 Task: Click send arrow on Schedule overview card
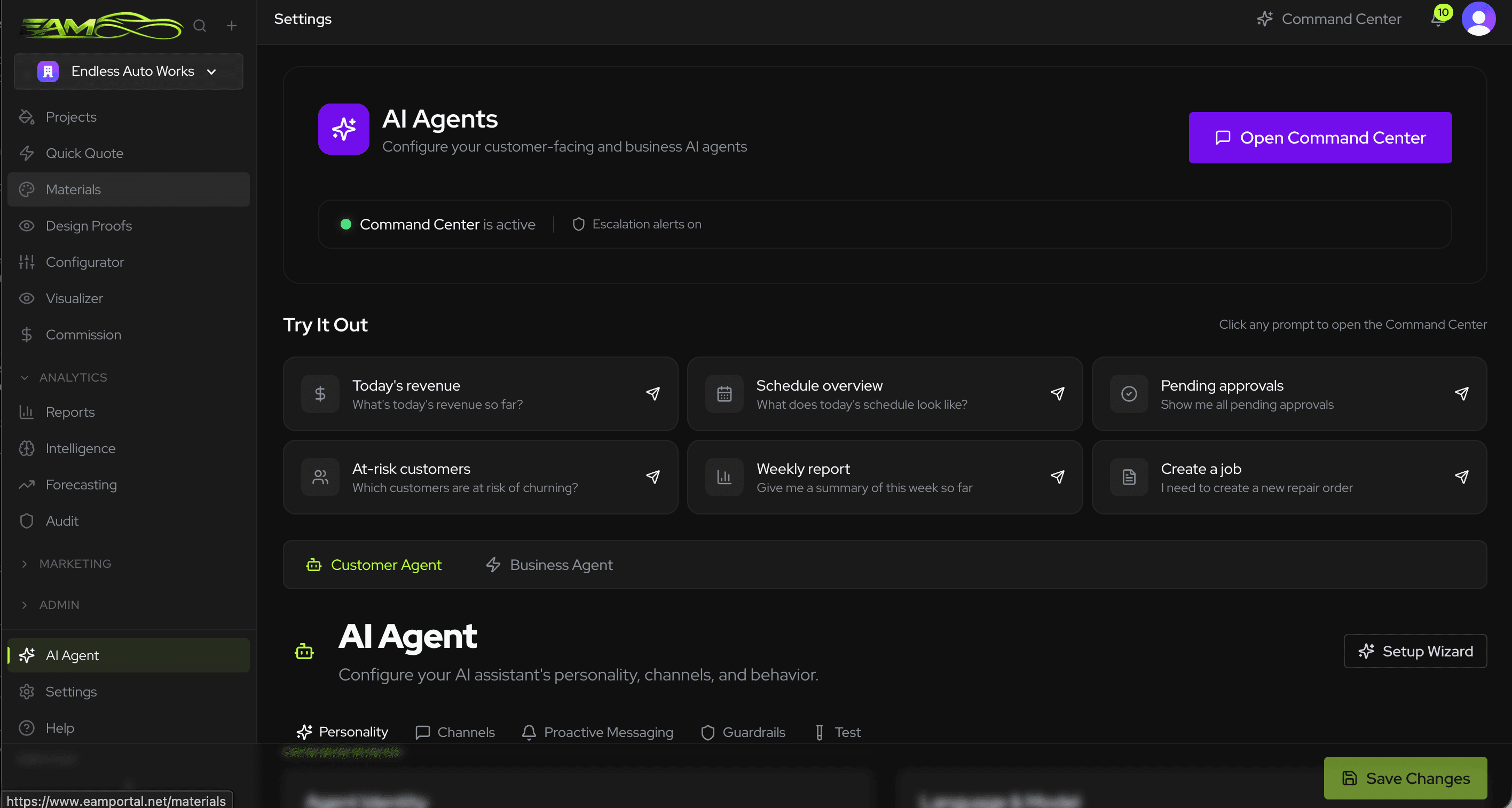[1058, 394]
